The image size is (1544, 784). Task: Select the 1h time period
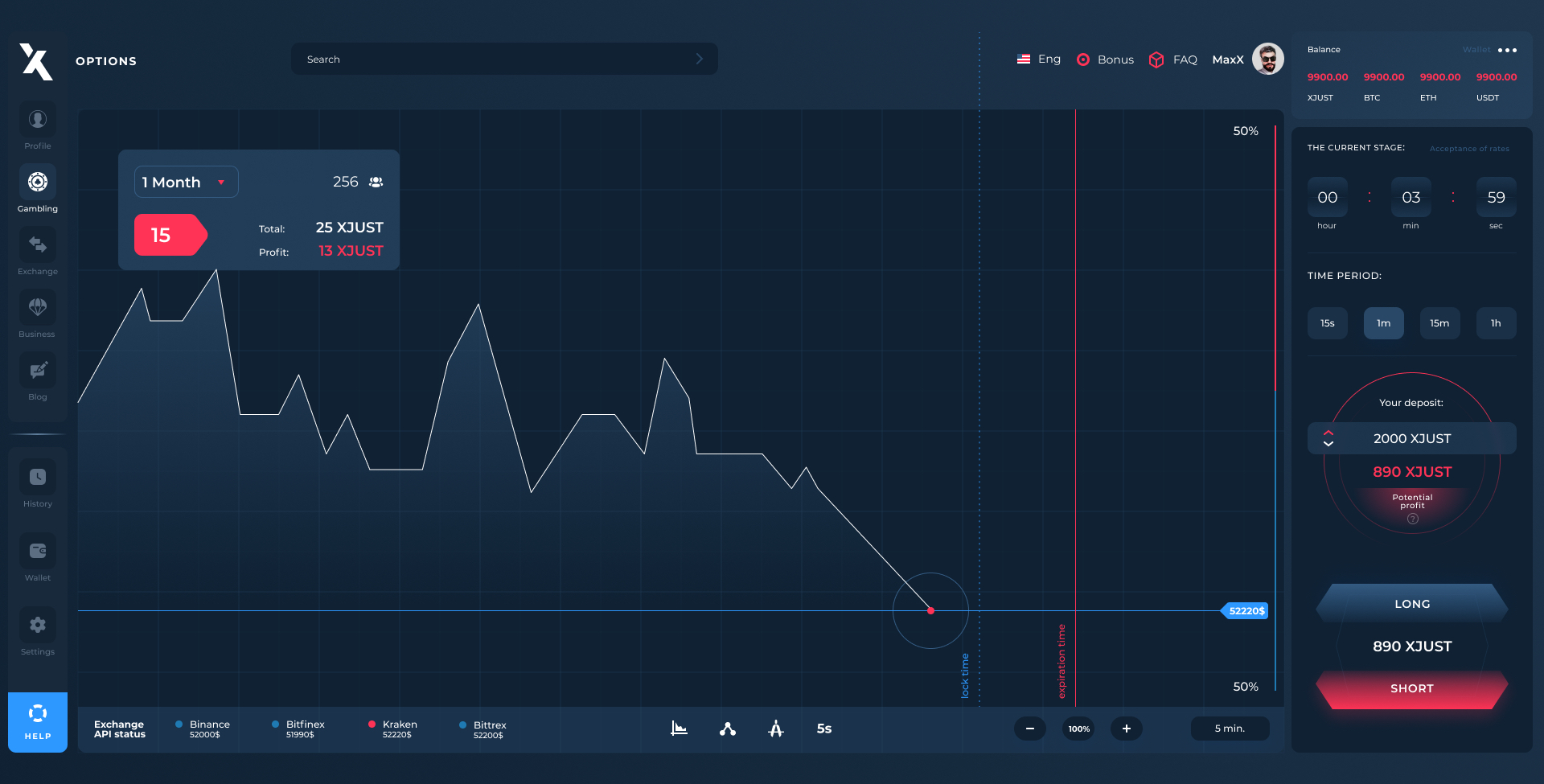[x=1496, y=323]
